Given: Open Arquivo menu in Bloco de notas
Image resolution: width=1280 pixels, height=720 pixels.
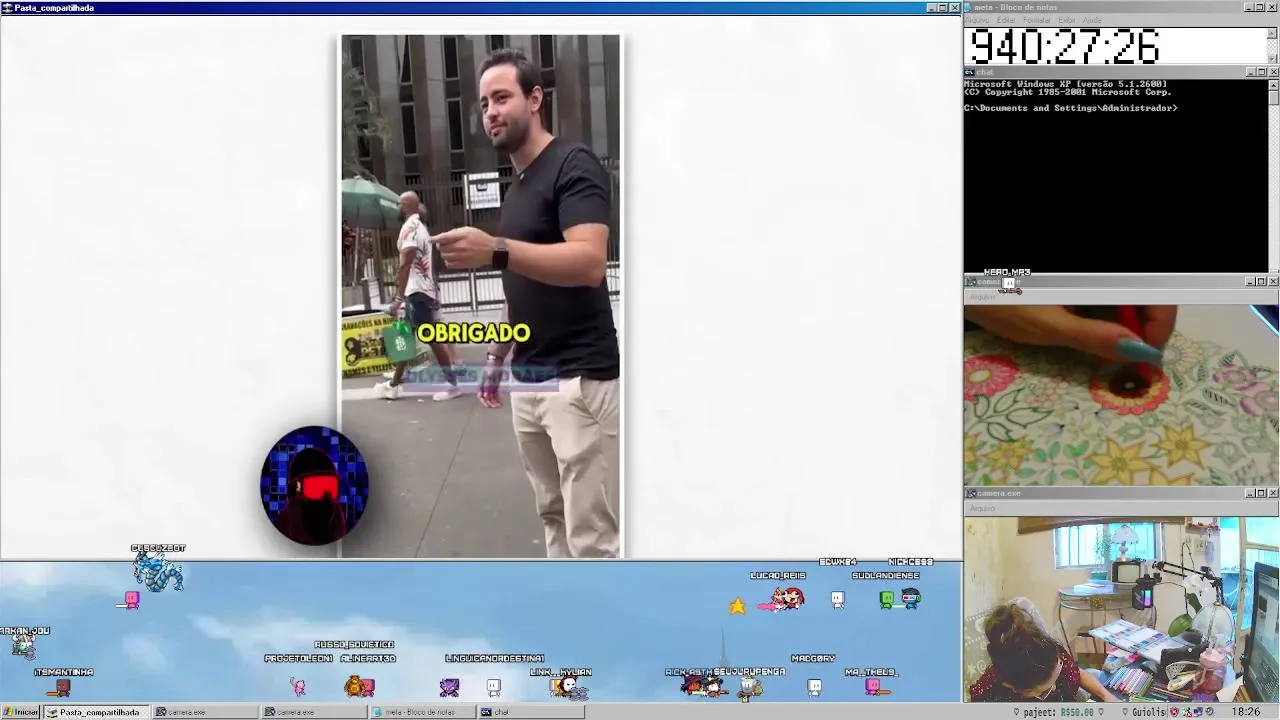Looking at the screenshot, I should coord(978,20).
